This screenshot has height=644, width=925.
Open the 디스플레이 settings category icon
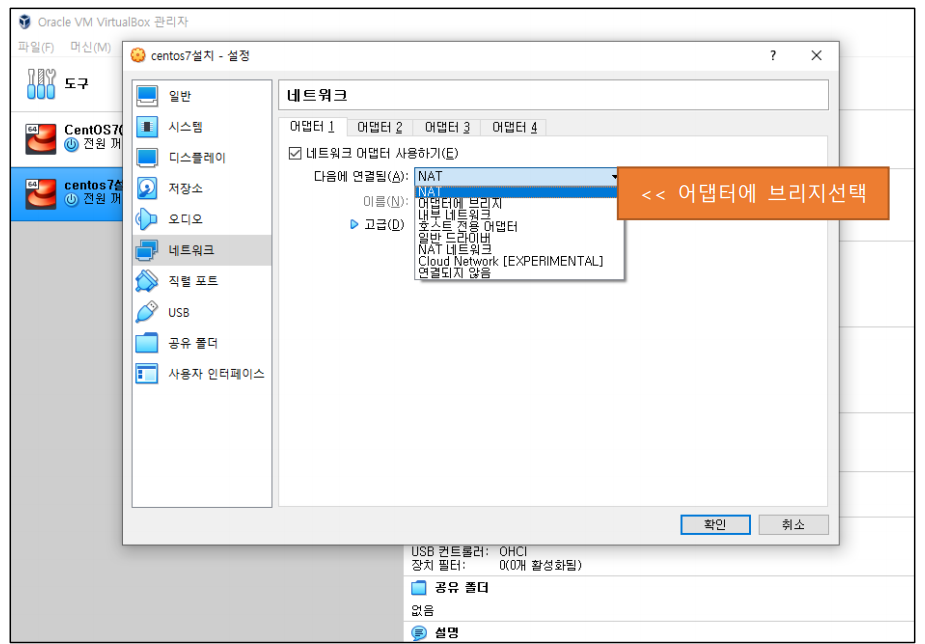coord(147,157)
